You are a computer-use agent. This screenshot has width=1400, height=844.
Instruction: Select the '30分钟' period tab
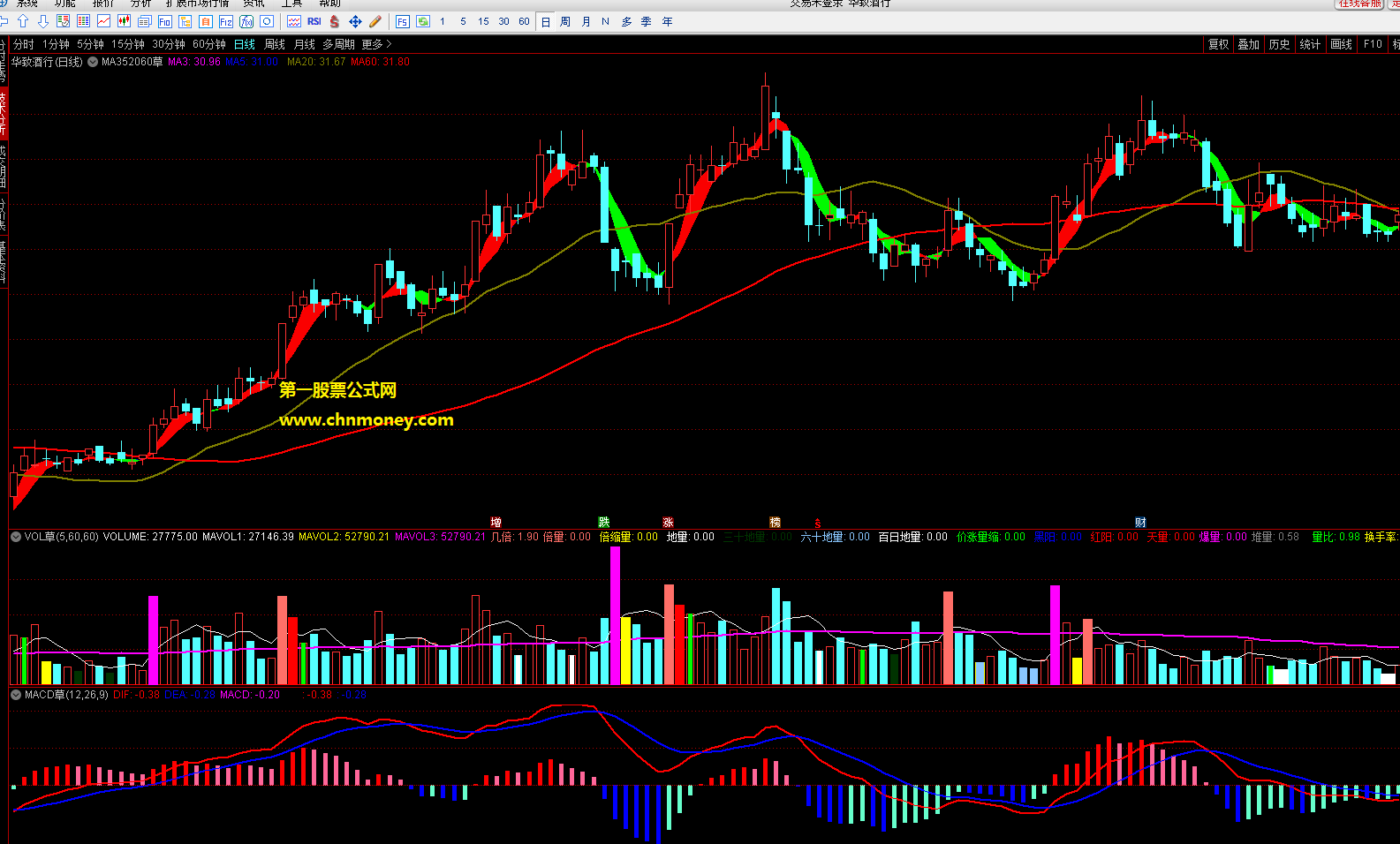pos(169,44)
